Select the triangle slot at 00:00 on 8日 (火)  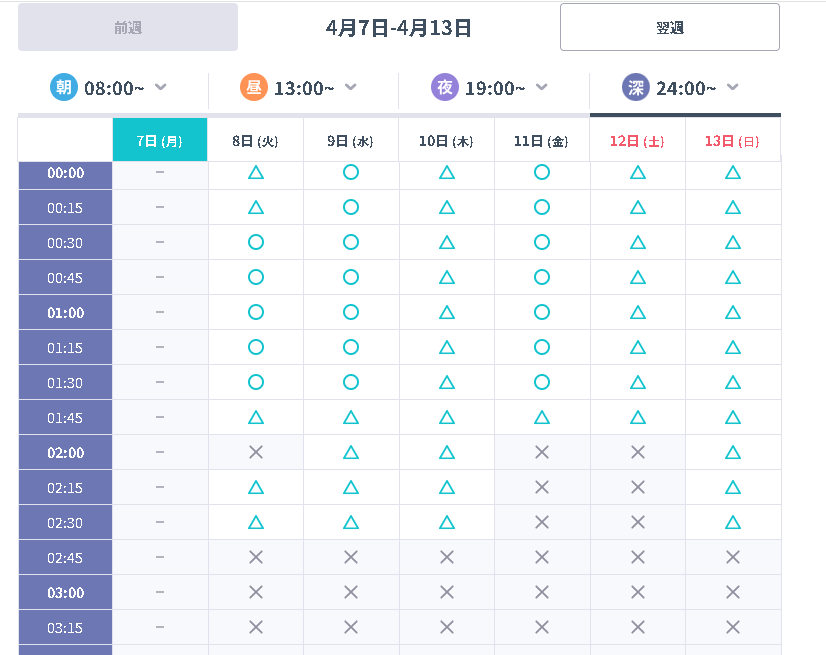coord(256,172)
